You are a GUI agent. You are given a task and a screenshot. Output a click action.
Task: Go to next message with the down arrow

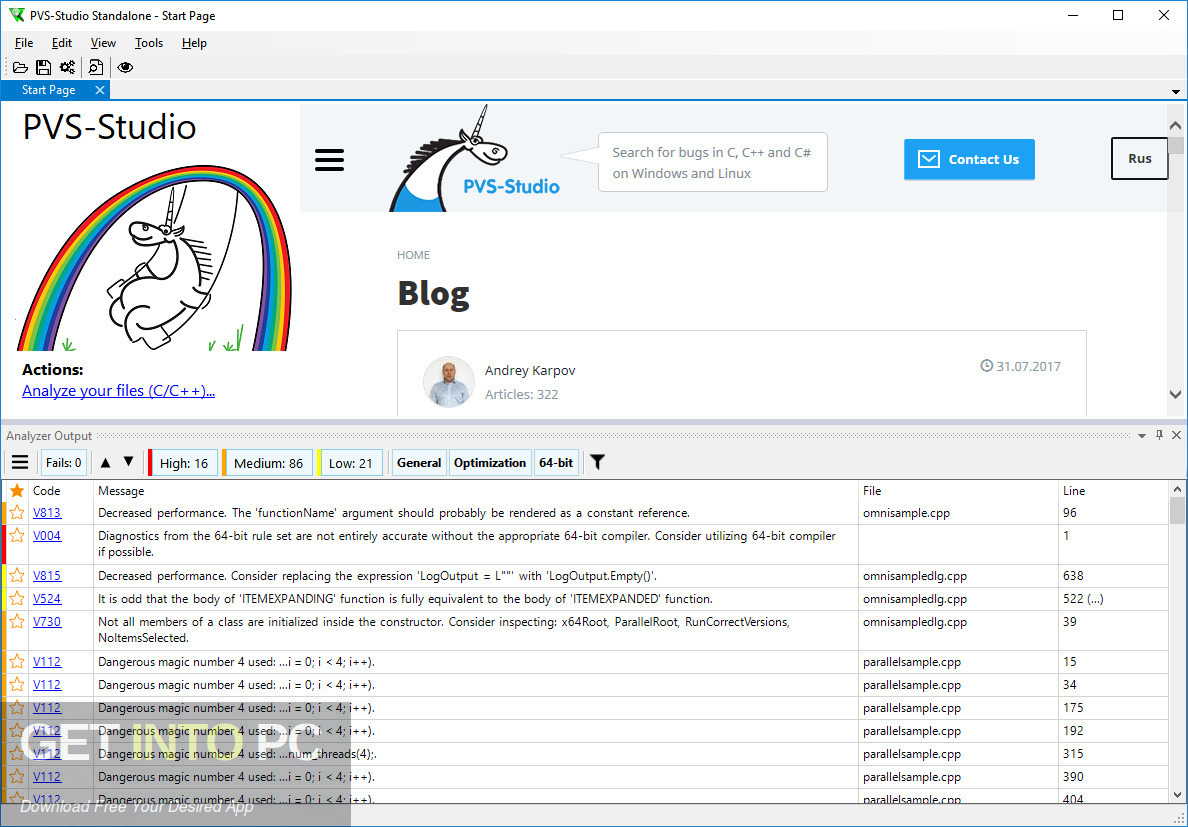[129, 461]
